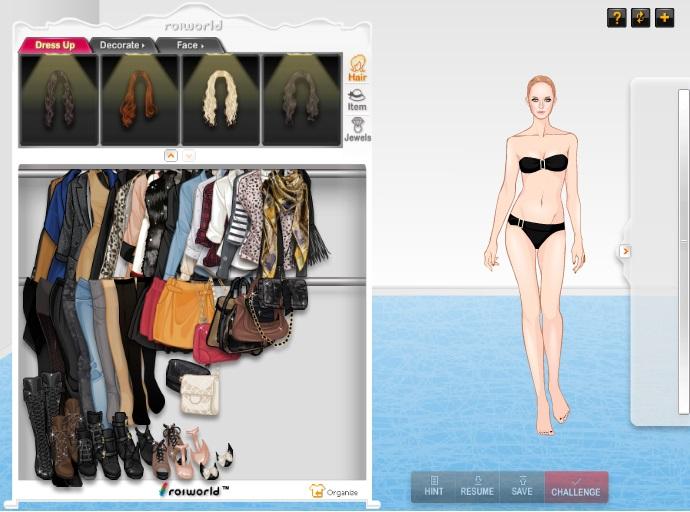Click the Organize wardrobe icon
Screen dimensions: 690x512
click(x=334, y=491)
